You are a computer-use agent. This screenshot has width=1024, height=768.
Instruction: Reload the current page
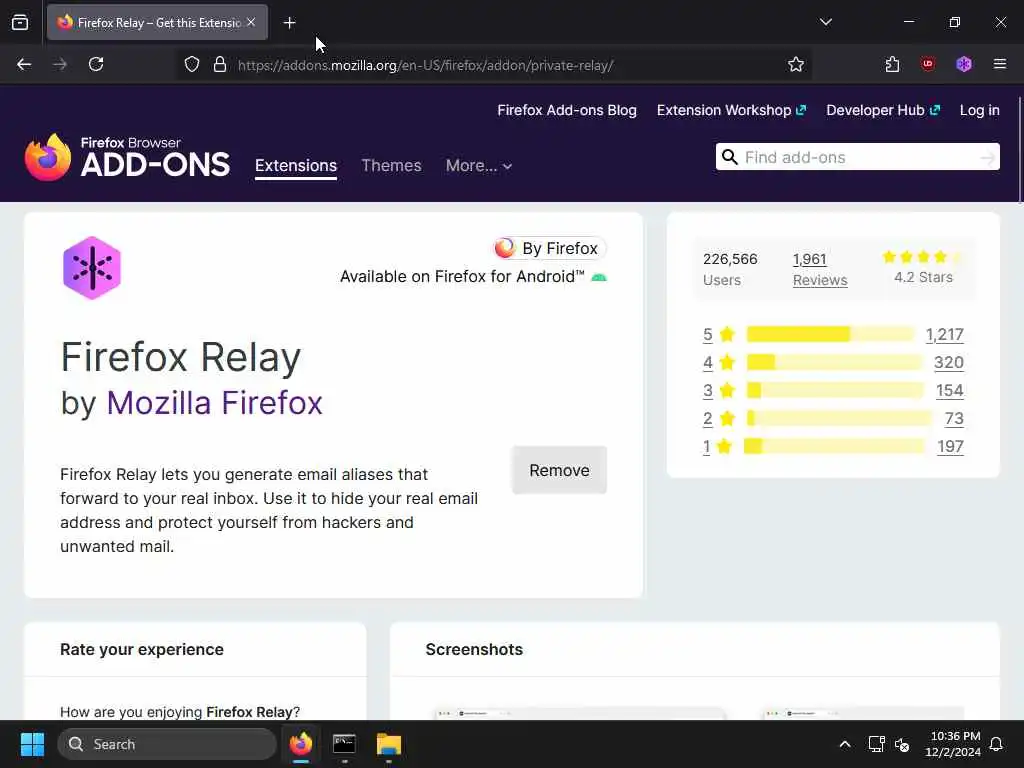pyautogui.click(x=96, y=65)
